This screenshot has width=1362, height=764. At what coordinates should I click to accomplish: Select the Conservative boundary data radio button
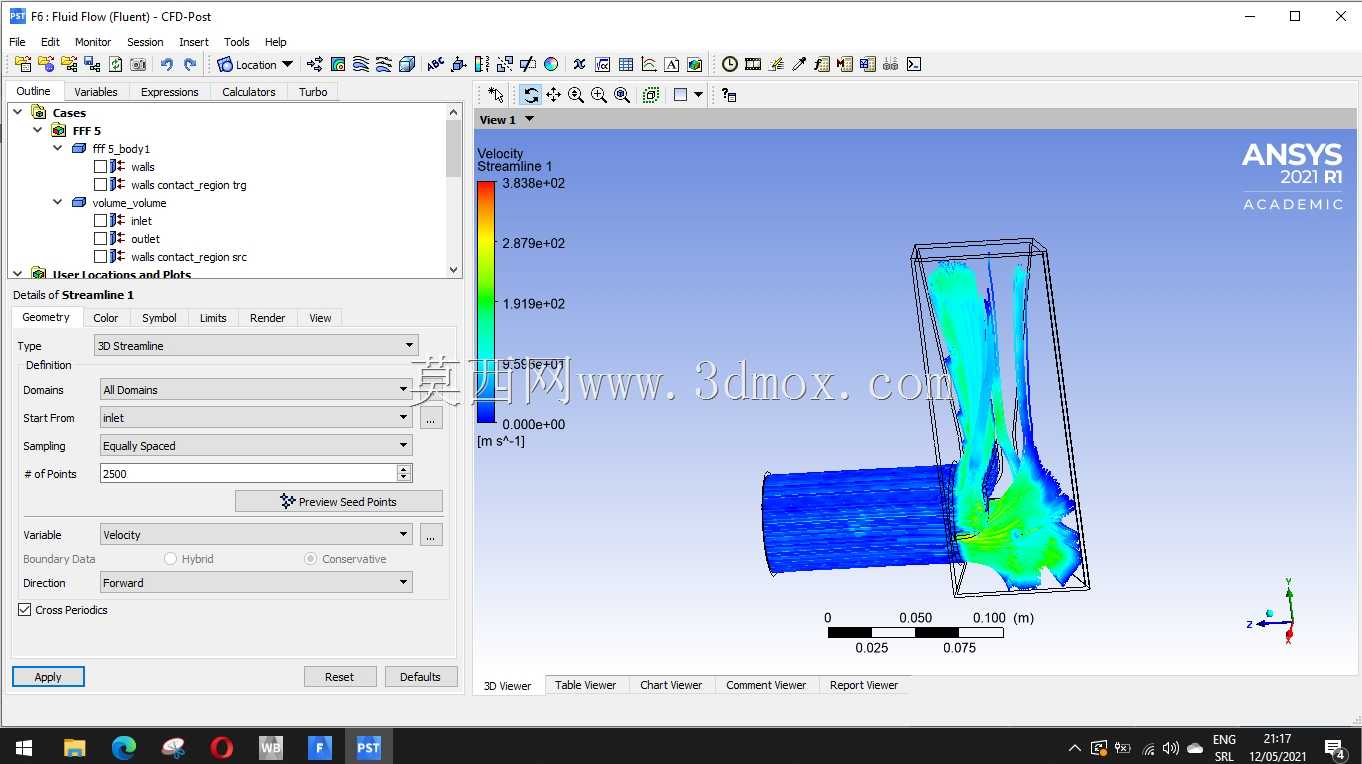click(311, 559)
